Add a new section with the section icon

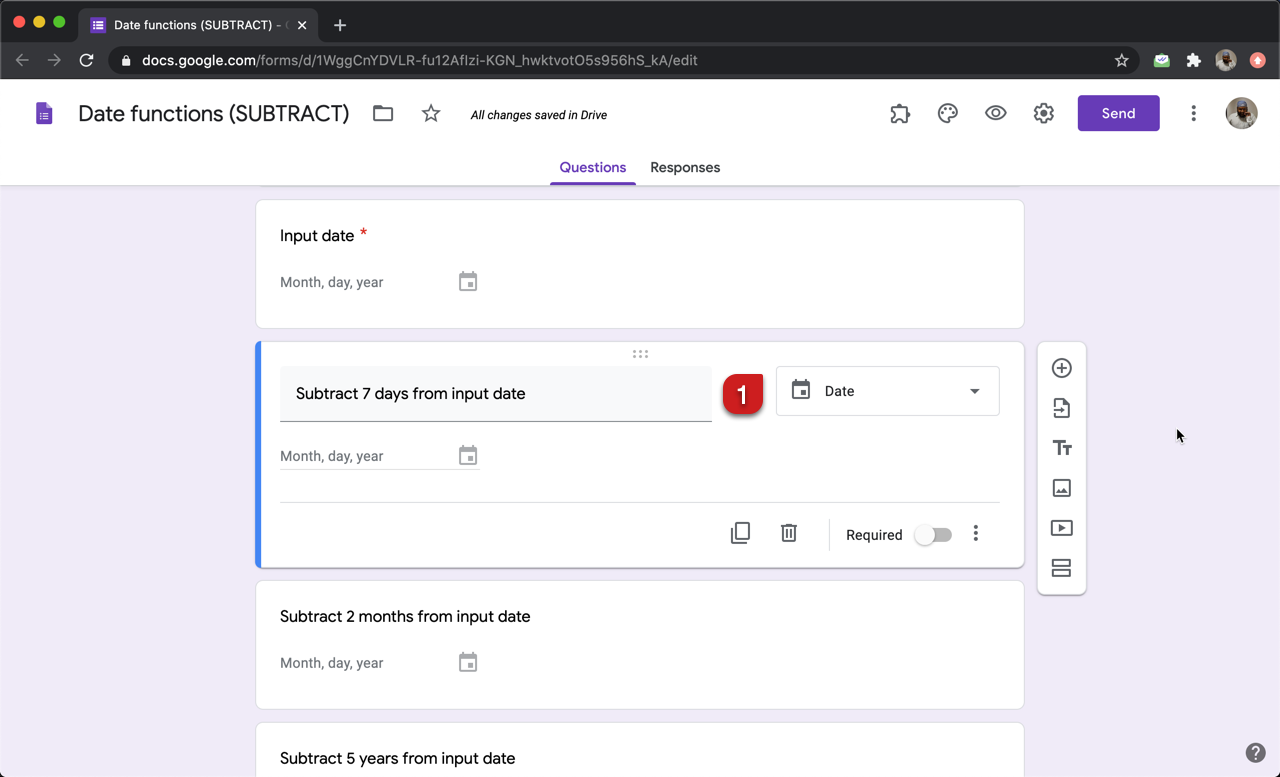[1061, 568]
